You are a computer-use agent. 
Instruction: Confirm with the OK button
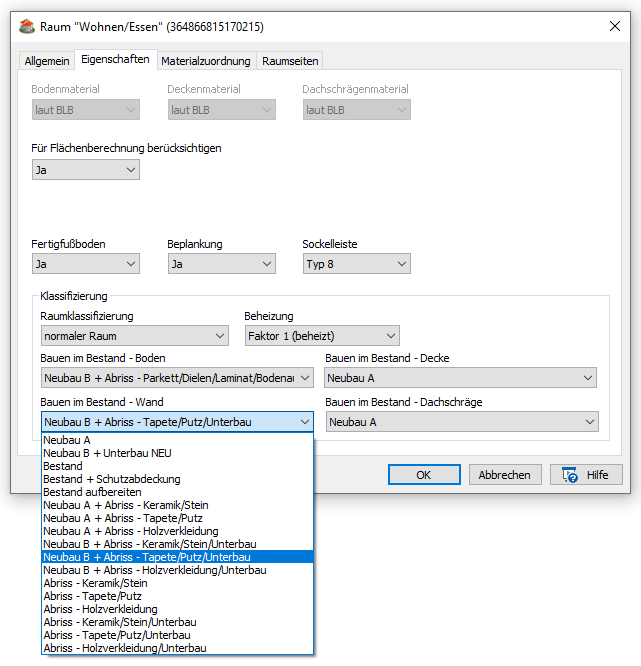pyautogui.click(x=424, y=475)
